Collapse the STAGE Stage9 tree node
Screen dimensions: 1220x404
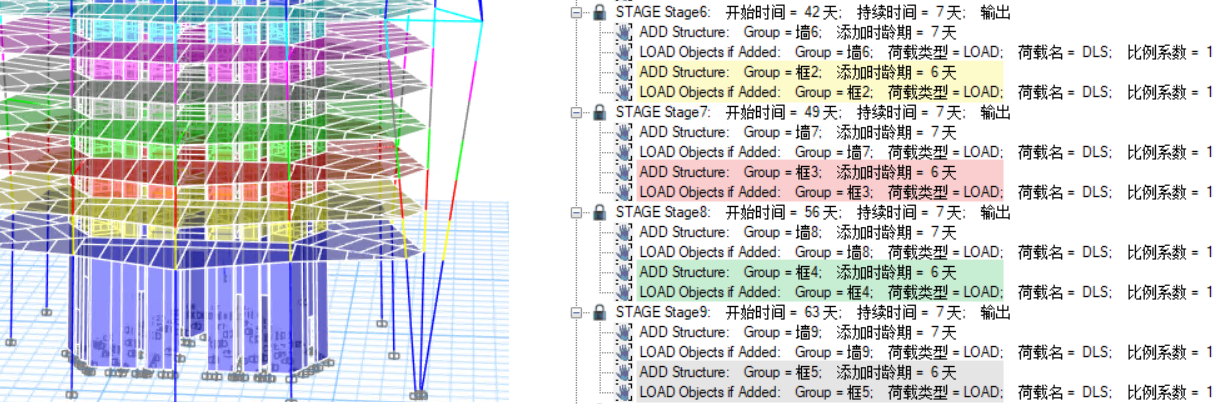[576, 313]
